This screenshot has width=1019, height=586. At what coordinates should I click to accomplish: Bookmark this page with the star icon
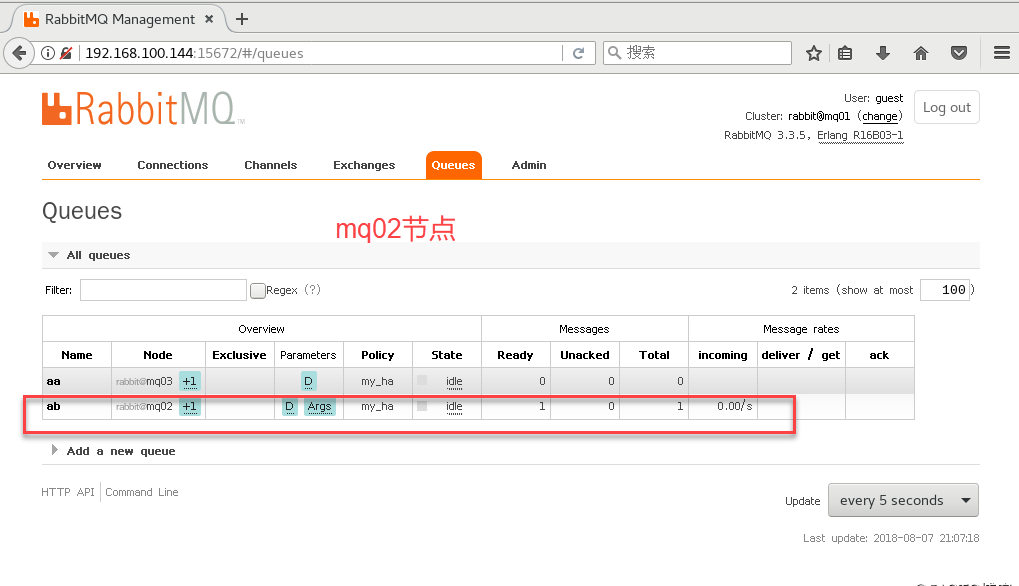coord(814,53)
